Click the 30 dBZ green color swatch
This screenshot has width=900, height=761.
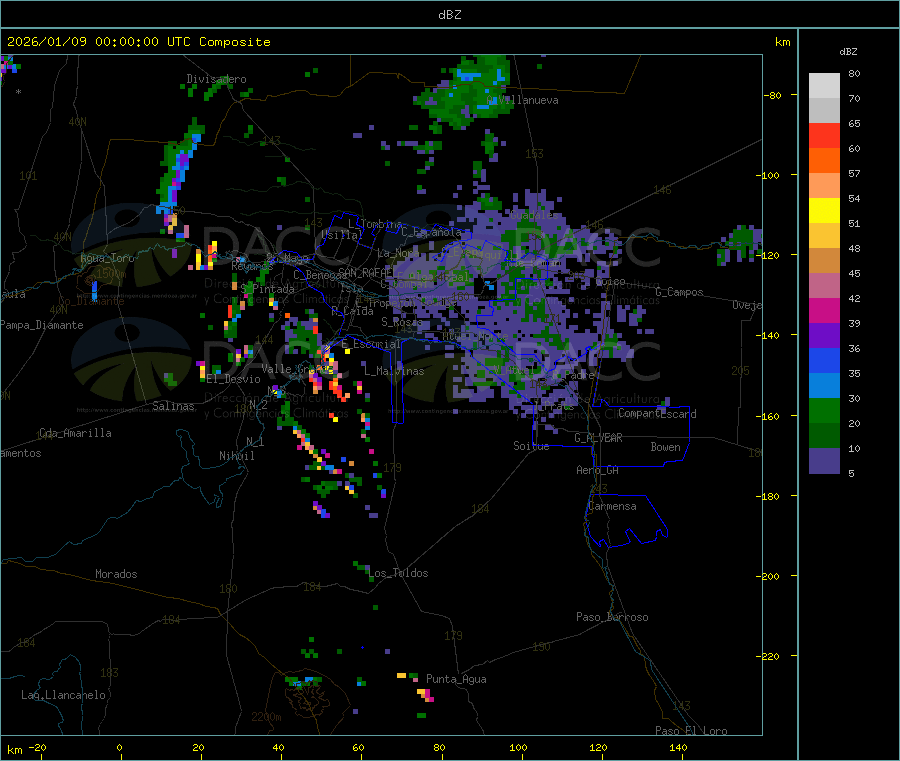(824, 411)
